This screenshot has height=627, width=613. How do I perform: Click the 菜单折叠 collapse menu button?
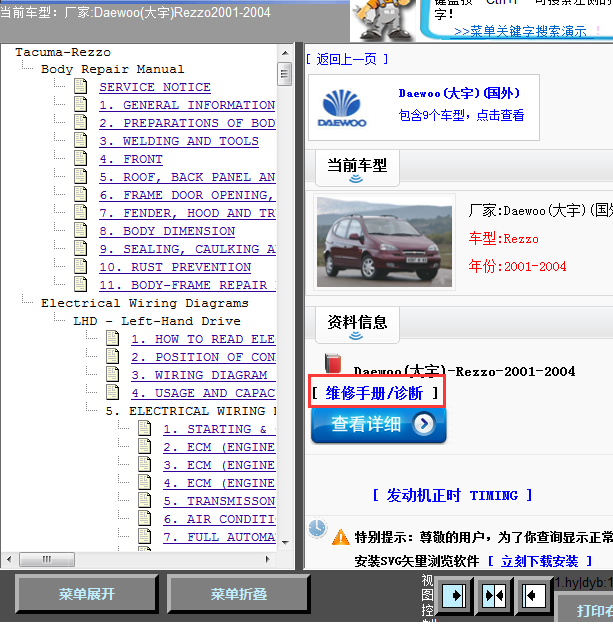coord(239,594)
